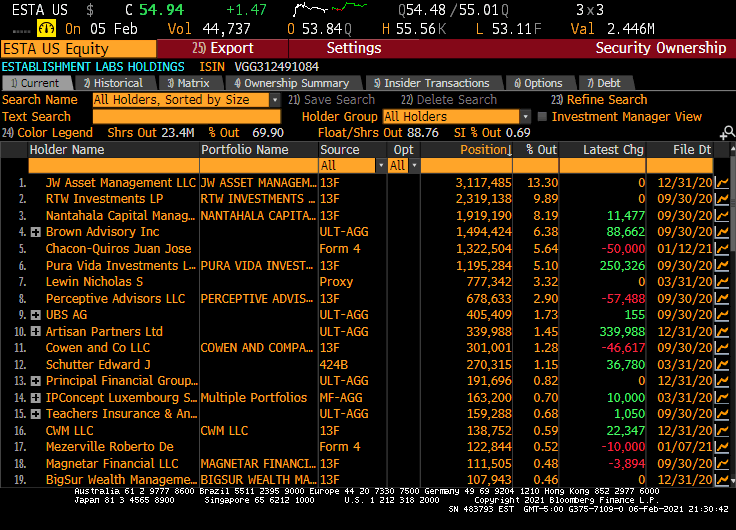Expand Principal Financial Group holder group

tap(36, 381)
